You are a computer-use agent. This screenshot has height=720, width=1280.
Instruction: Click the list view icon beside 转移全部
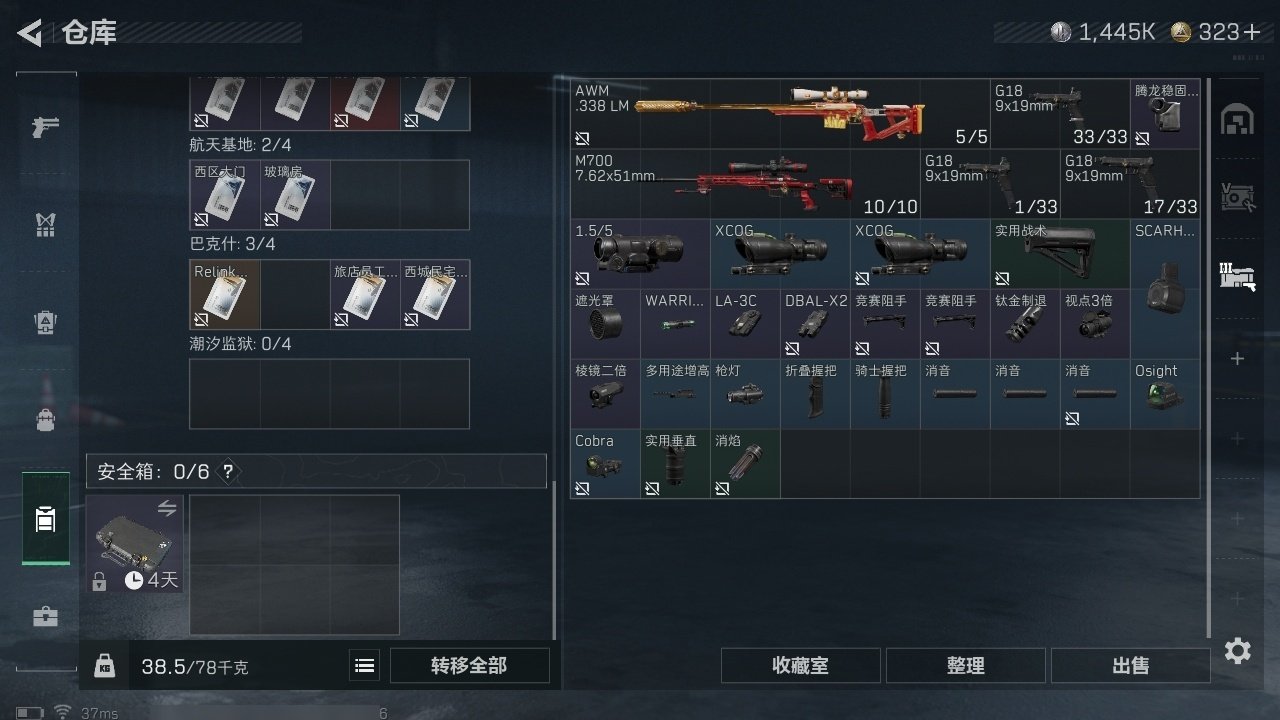365,666
